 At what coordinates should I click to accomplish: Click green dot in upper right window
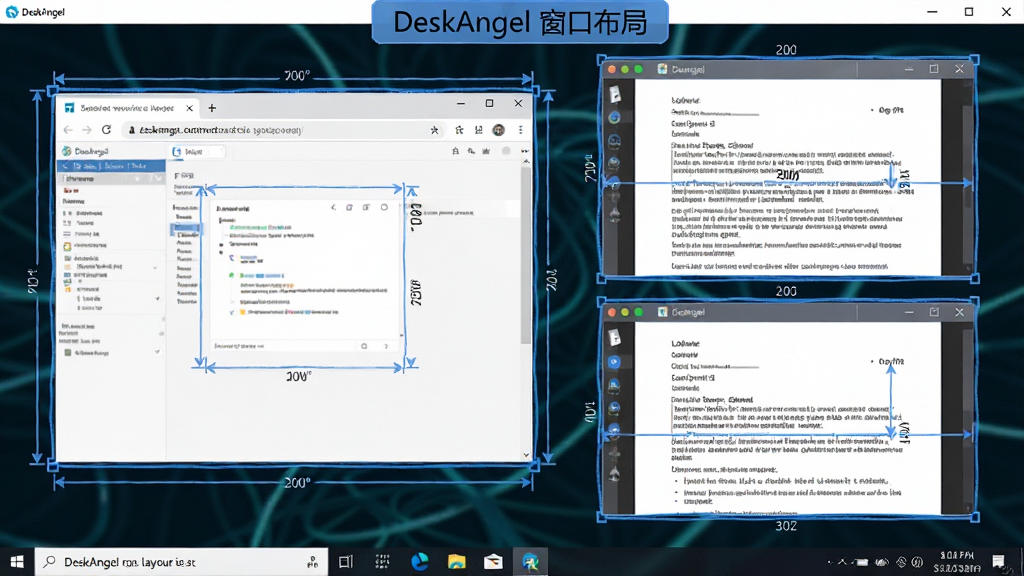639,69
